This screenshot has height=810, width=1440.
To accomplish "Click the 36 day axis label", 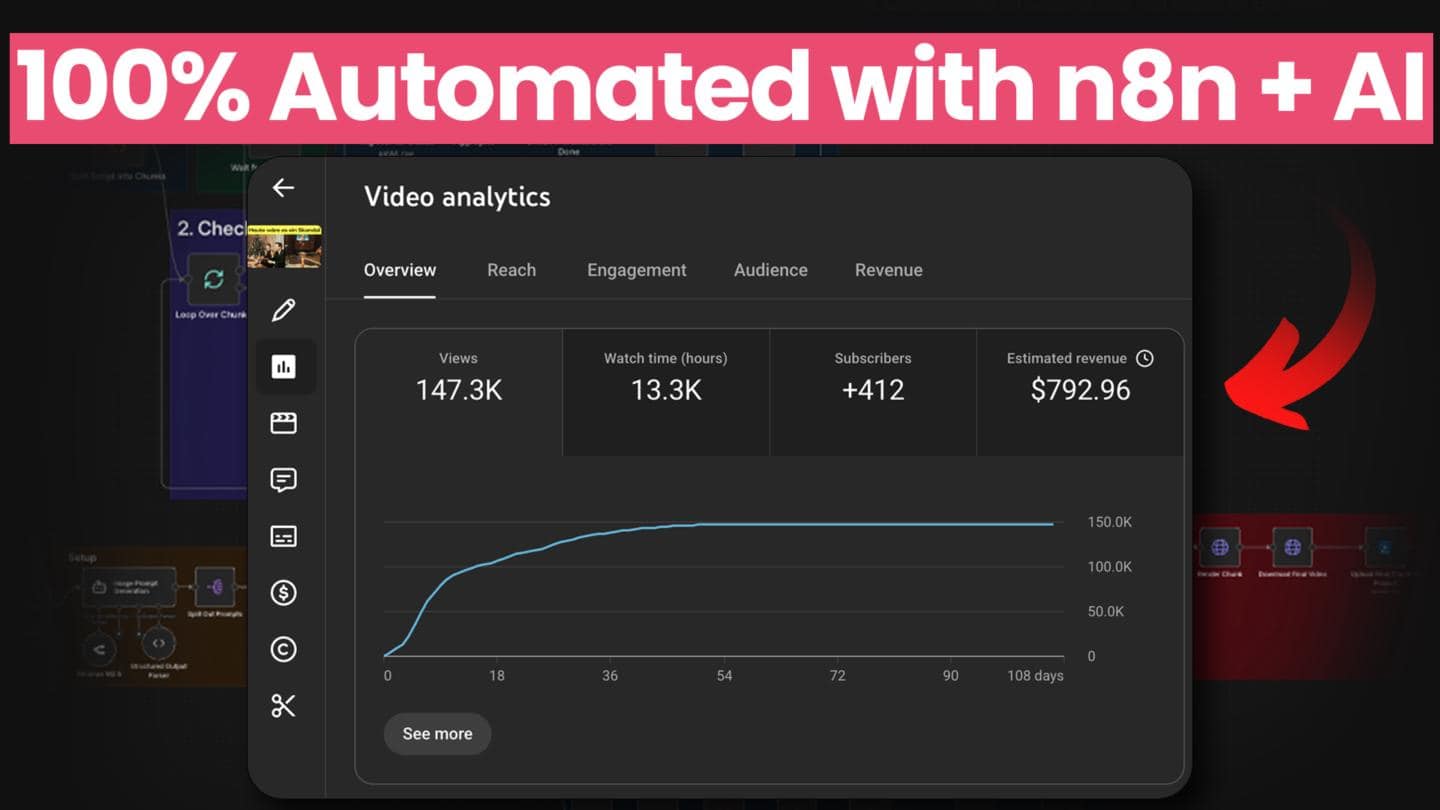I will point(610,676).
